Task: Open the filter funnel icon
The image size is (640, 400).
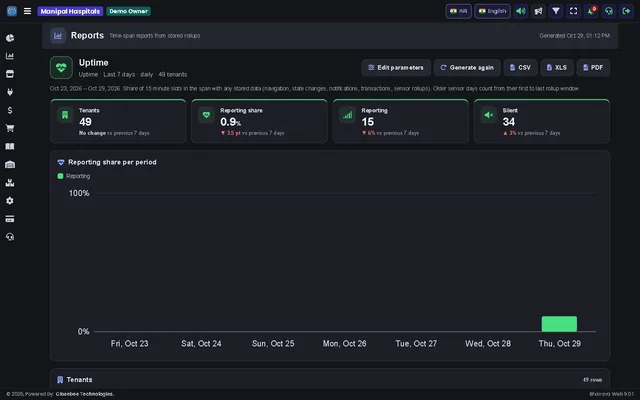Action: pos(556,11)
